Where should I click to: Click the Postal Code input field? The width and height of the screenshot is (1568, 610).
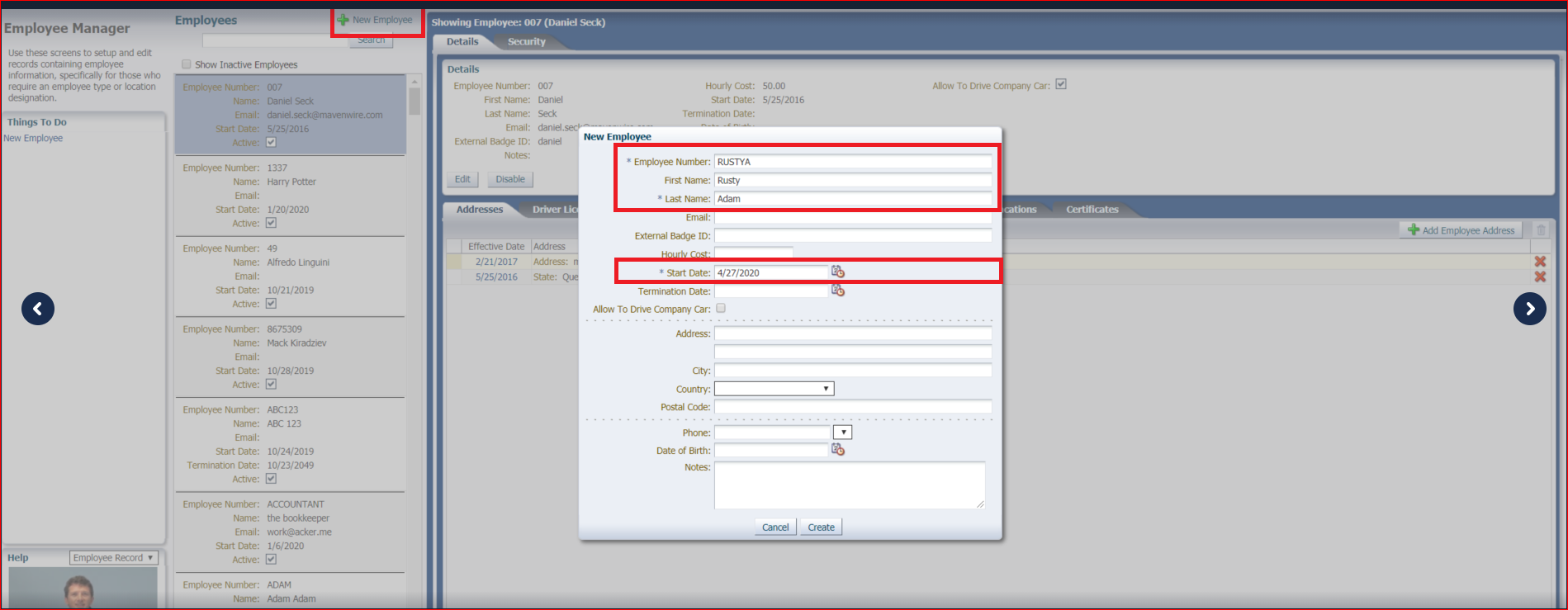(853, 407)
